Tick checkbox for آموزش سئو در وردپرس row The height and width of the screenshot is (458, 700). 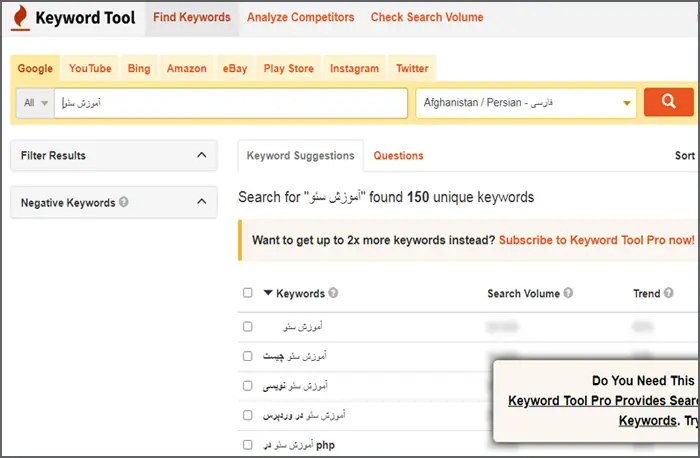click(247, 415)
